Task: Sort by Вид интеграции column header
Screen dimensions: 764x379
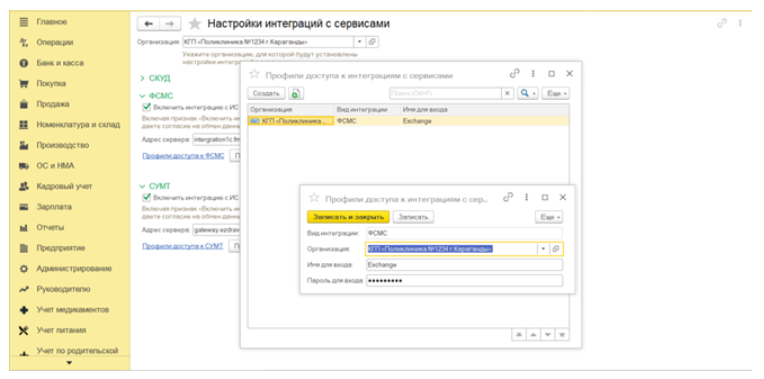Action: (367, 110)
